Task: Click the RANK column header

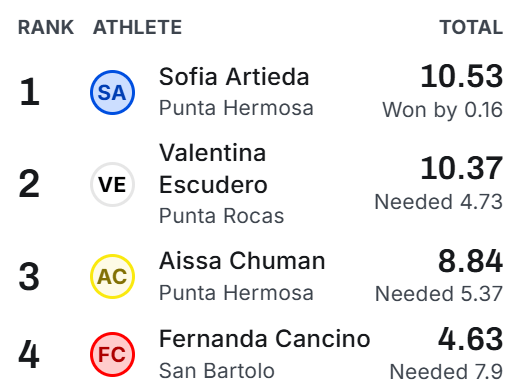Action: (46, 27)
